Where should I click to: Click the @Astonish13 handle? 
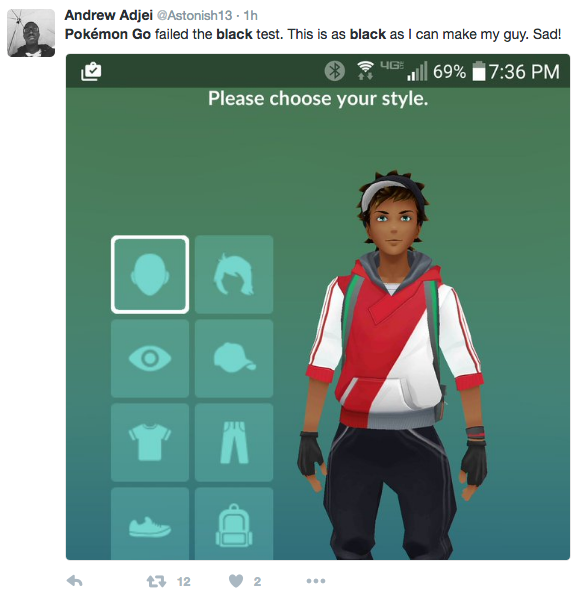coord(194,15)
